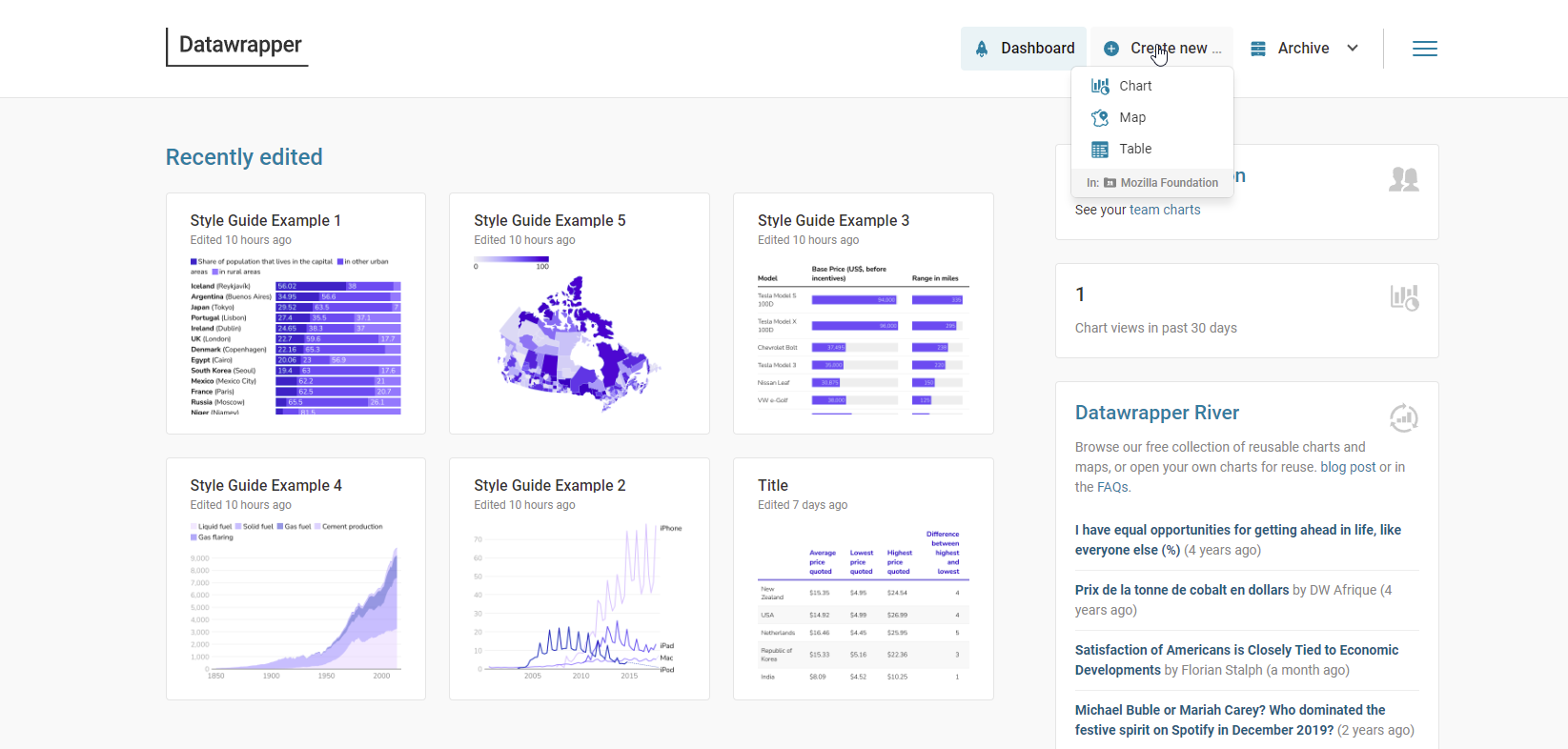Choose Table in the Create new menu
The width and height of the screenshot is (1568, 749).
point(1134,149)
